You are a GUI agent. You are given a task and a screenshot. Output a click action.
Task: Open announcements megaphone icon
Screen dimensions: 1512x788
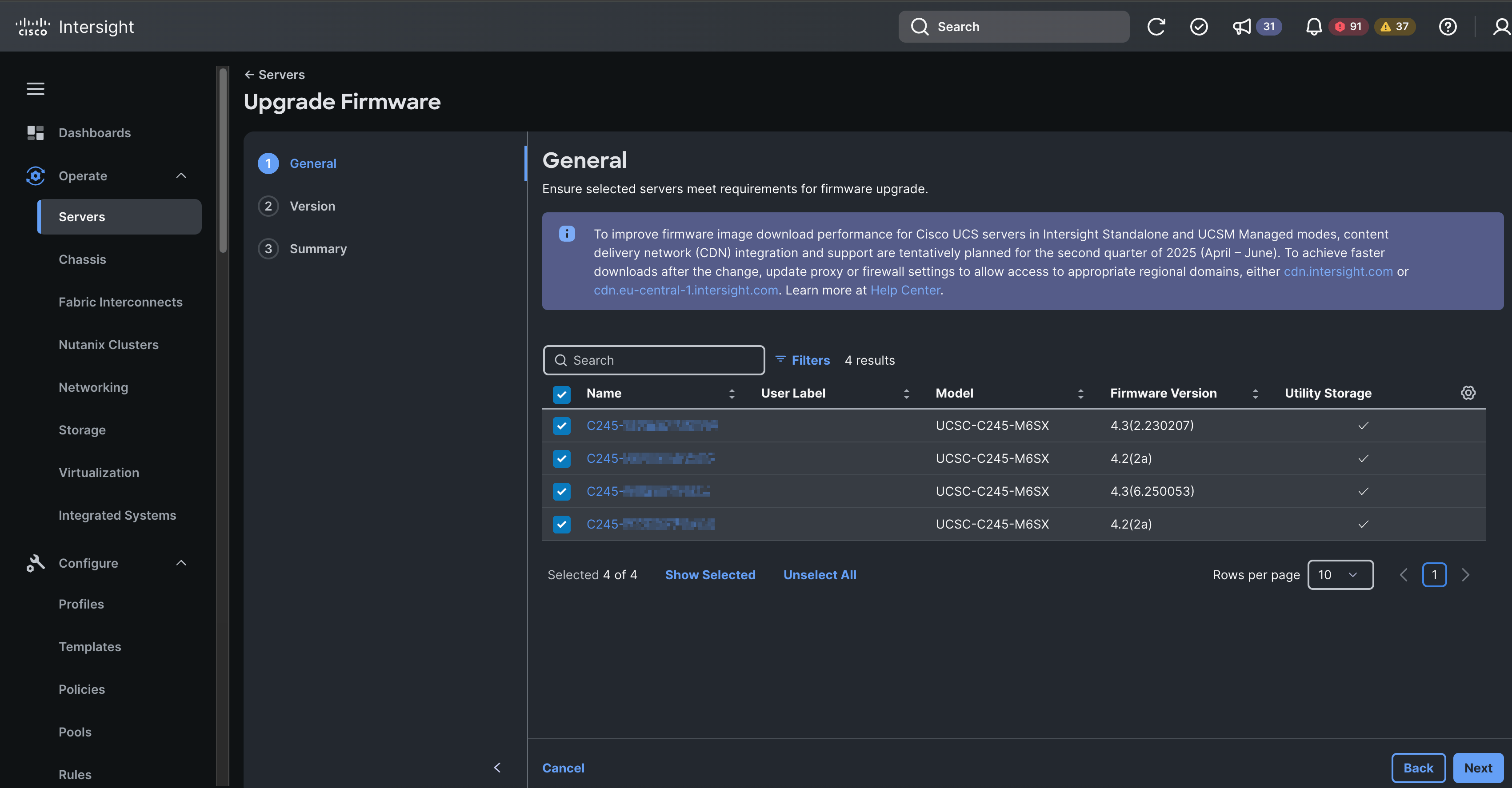coord(1241,26)
